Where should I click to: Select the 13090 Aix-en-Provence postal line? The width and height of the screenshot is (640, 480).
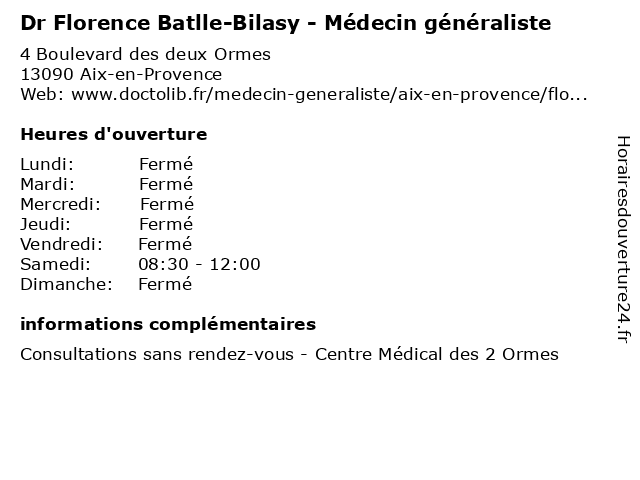click(x=121, y=74)
